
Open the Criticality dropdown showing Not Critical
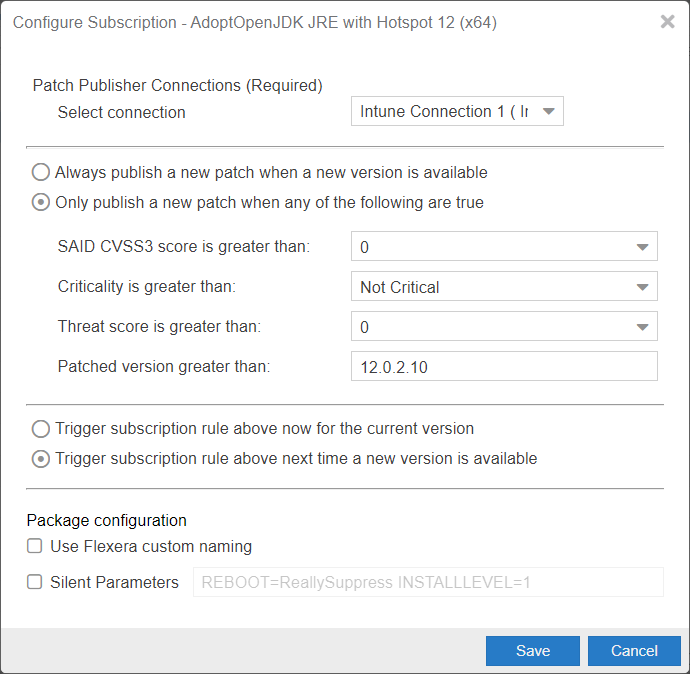tap(504, 286)
